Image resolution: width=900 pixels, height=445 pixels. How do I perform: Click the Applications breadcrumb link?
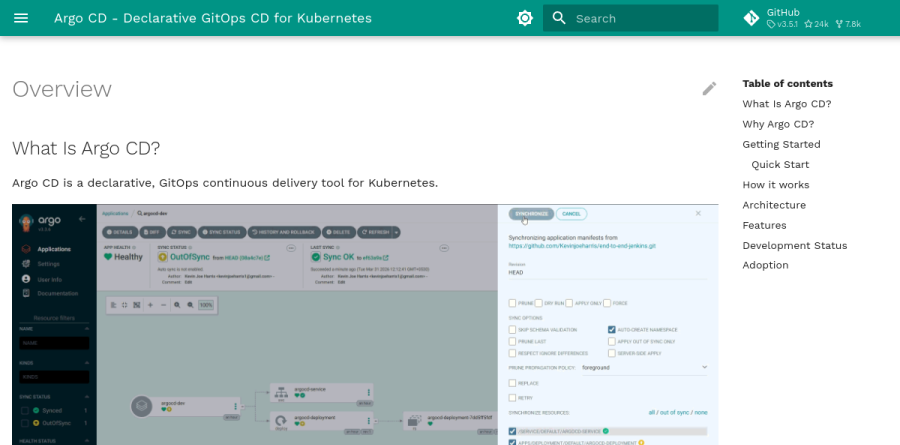tap(115, 214)
